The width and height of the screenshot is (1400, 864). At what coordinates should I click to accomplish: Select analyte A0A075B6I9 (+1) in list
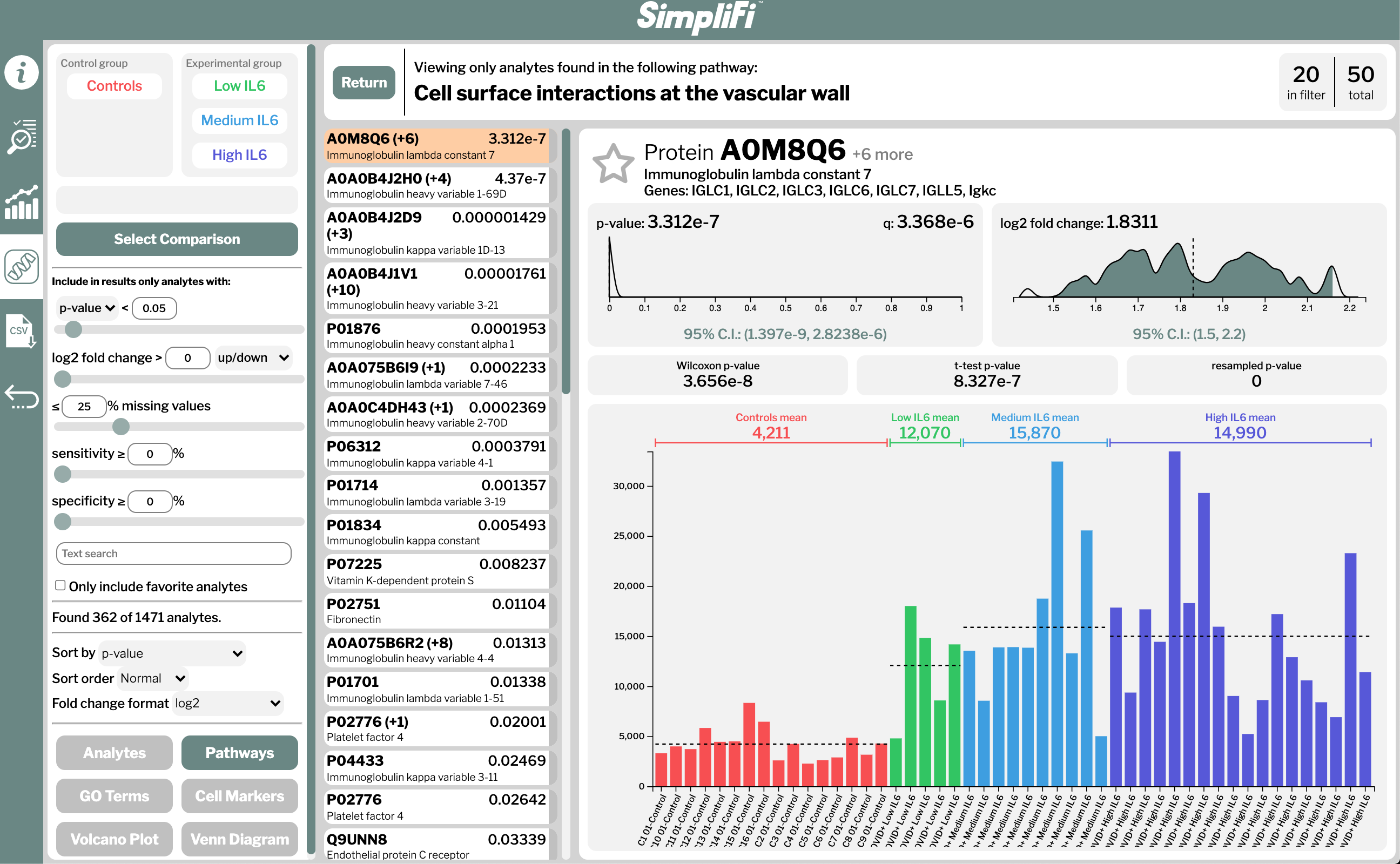(436, 375)
